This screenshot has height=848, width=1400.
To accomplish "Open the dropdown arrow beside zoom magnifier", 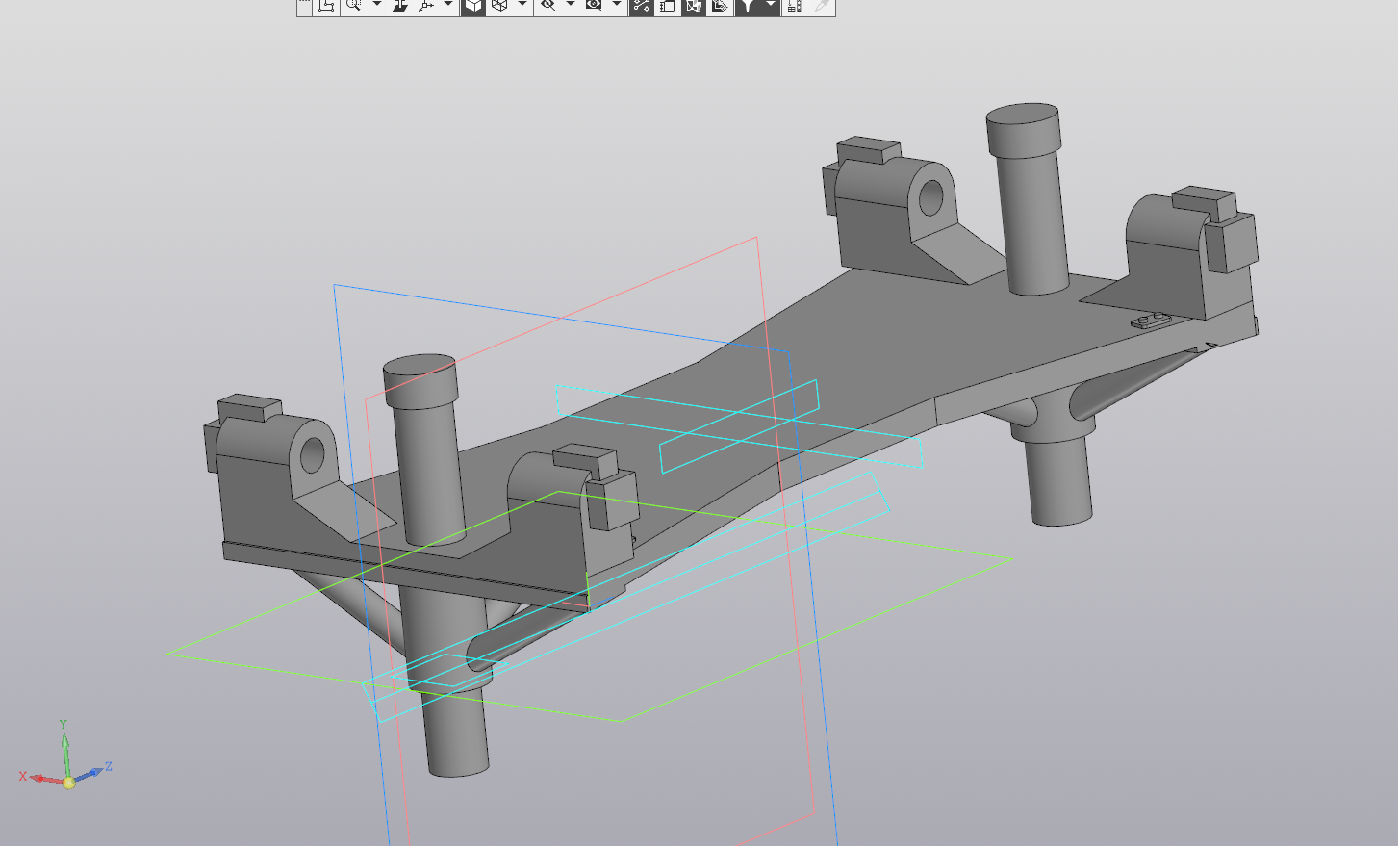I will (x=376, y=6).
